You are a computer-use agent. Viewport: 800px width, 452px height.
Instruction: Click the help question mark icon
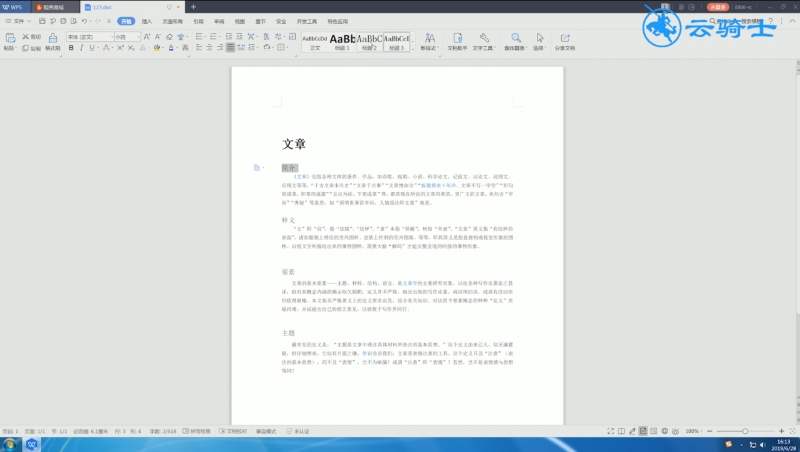pyautogui.click(x=770, y=21)
